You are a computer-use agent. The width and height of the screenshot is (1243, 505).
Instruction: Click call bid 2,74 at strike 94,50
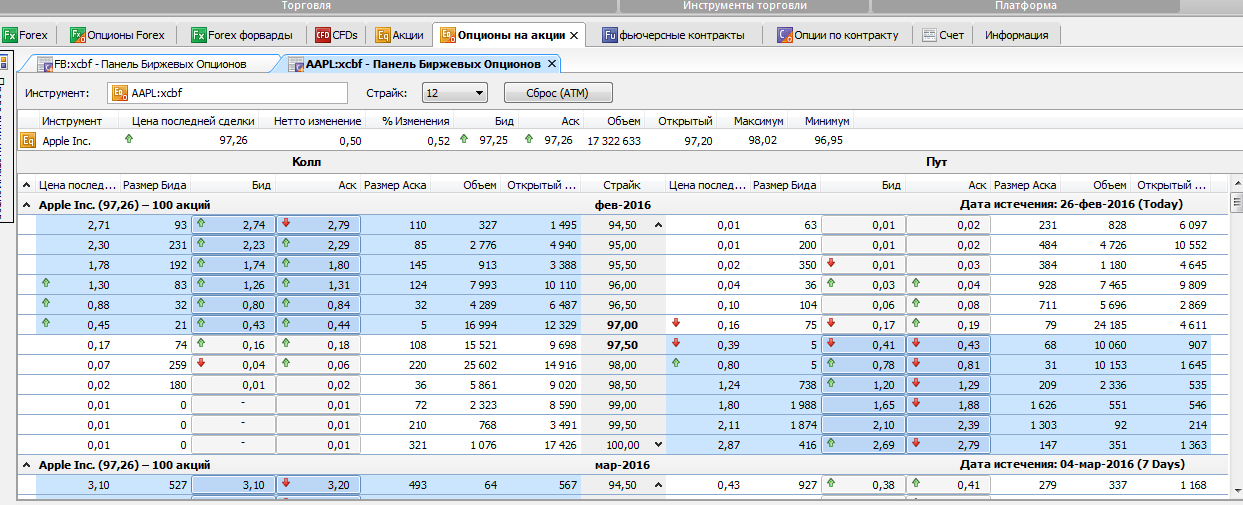tap(232, 225)
